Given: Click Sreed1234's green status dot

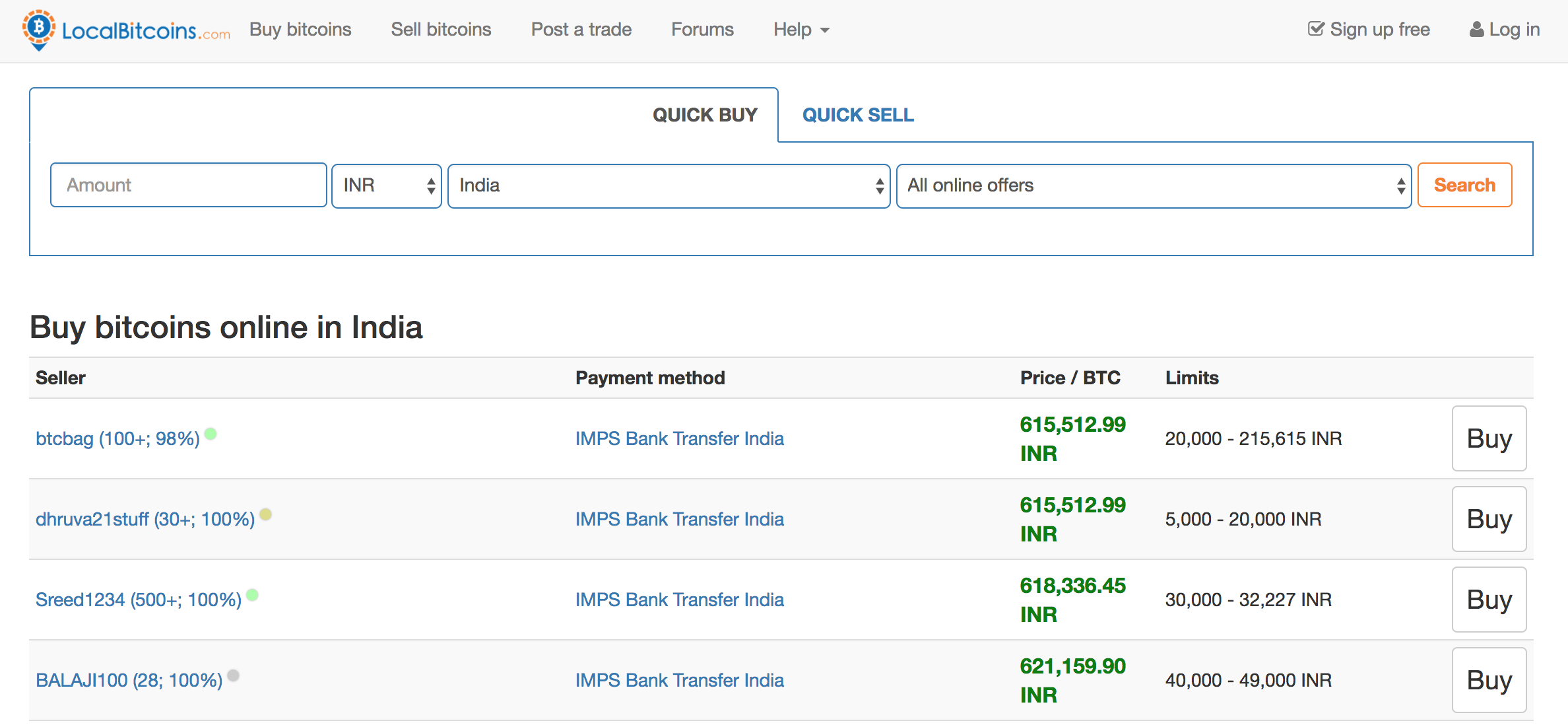Looking at the screenshot, I should 252,595.
